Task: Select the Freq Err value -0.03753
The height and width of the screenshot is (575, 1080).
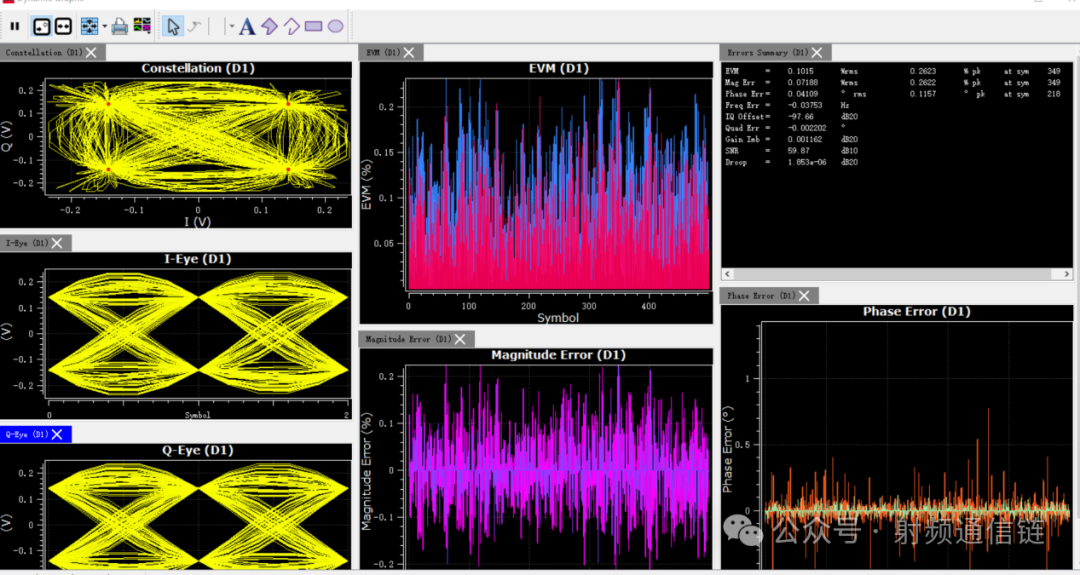Action: pyautogui.click(x=804, y=105)
